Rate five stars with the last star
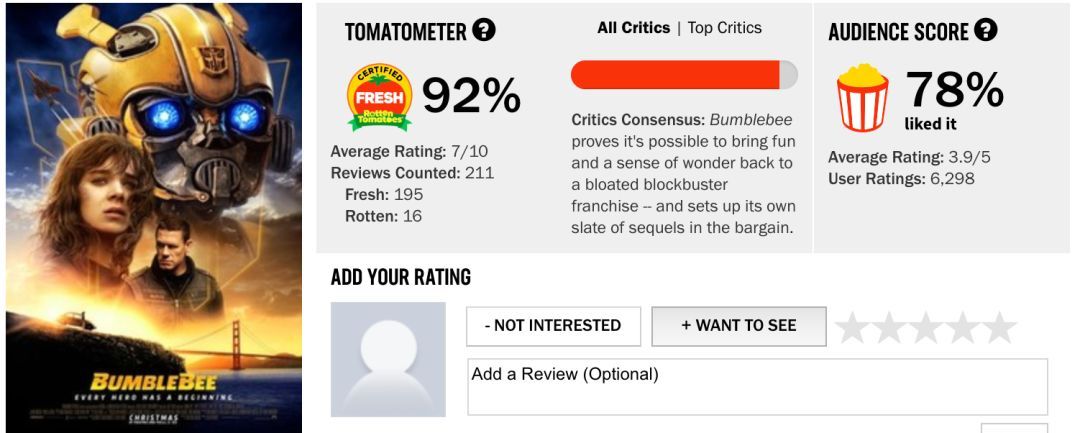 tap(999, 327)
